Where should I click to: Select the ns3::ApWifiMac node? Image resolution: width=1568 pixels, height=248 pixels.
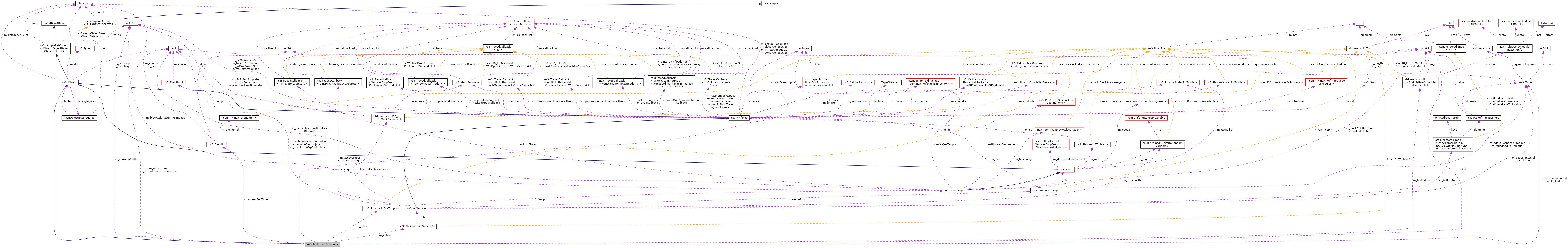[x=417, y=208]
